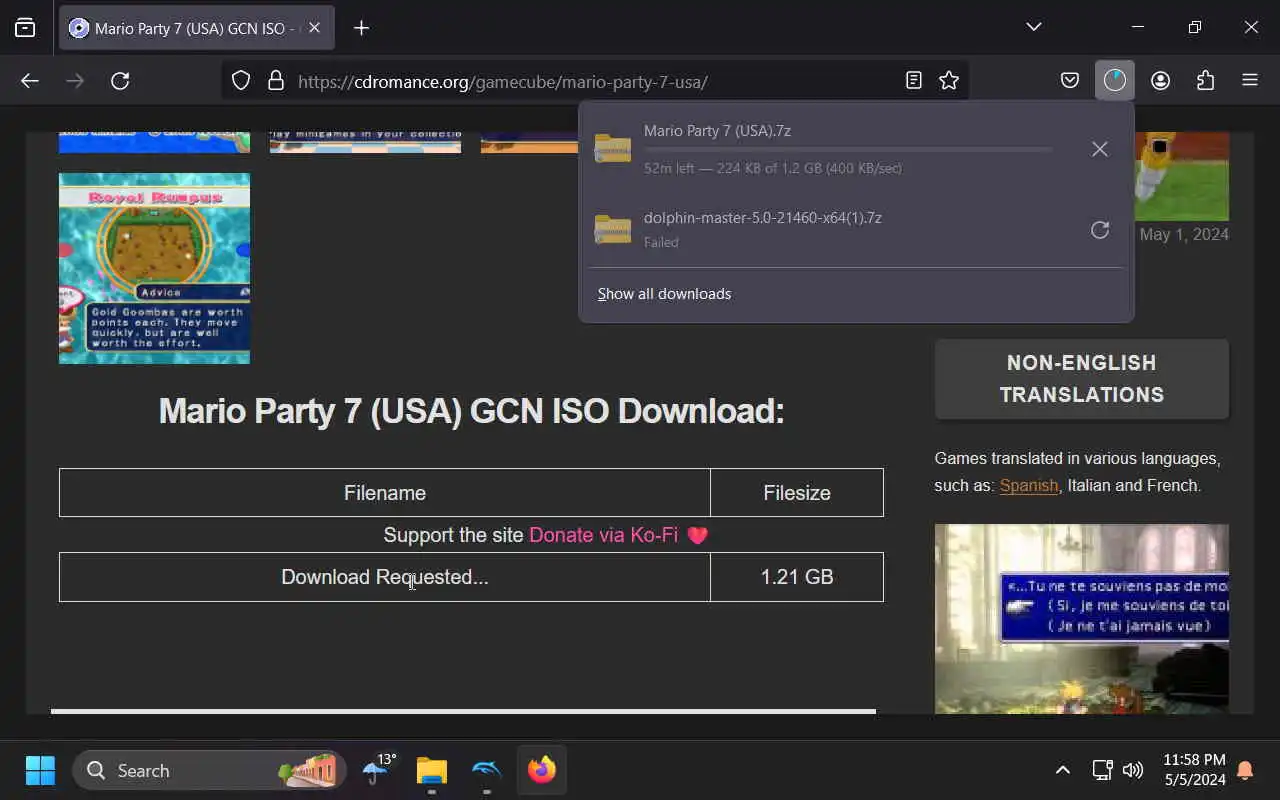The image size is (1280, 800).
Task: Open the notification bell icon
Action: tap(1246, 770)
